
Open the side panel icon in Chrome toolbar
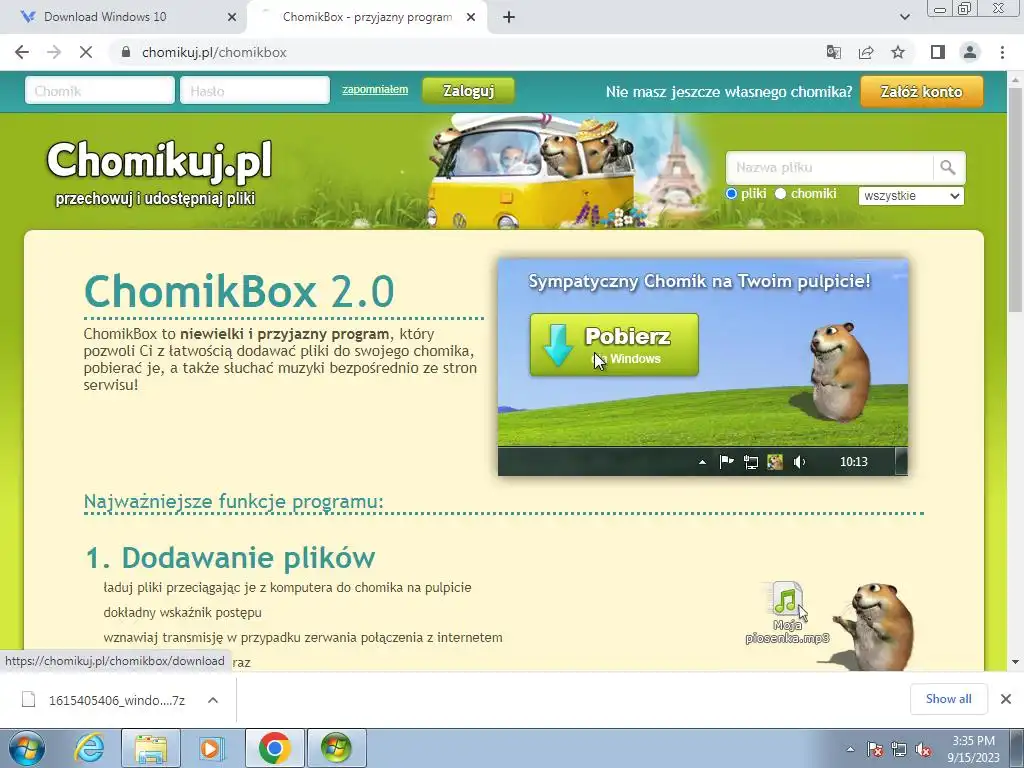point(938,52)
